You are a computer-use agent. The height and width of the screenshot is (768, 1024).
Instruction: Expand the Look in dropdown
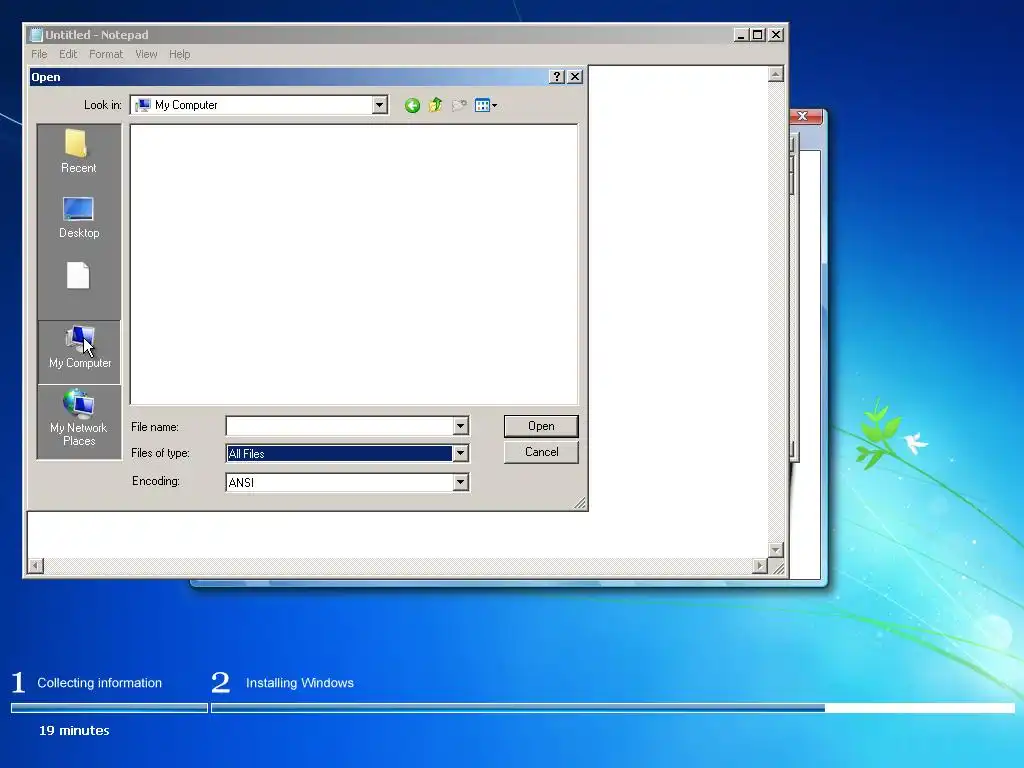(379, 105)
